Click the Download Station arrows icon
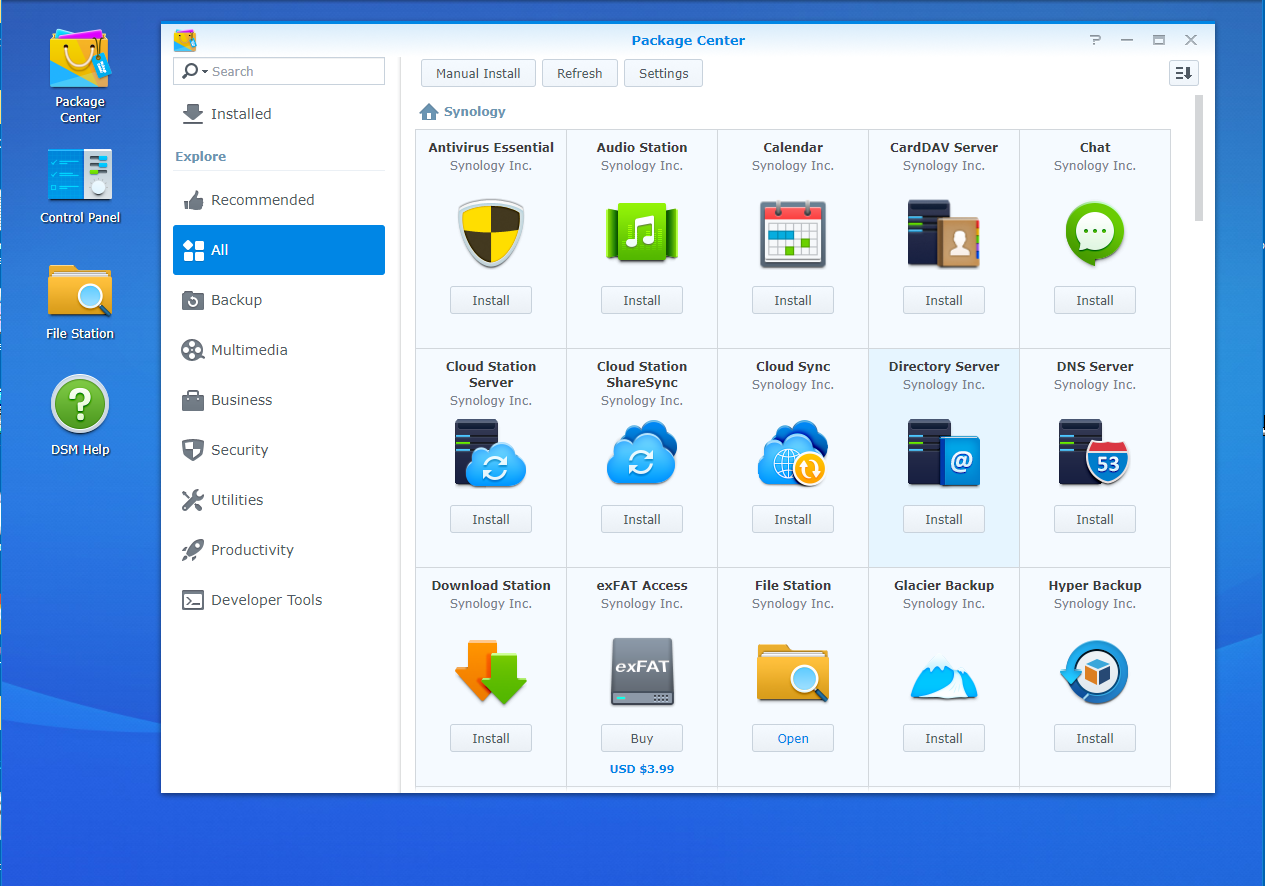The width and height of the screenshot is (1265, 886). point(491,672)
